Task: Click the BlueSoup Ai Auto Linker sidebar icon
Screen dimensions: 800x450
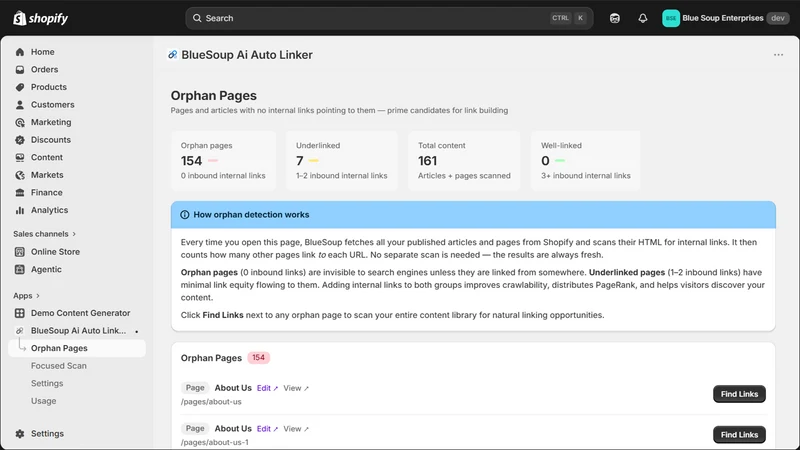Action: pyautogui.click(x=20, y=331)
